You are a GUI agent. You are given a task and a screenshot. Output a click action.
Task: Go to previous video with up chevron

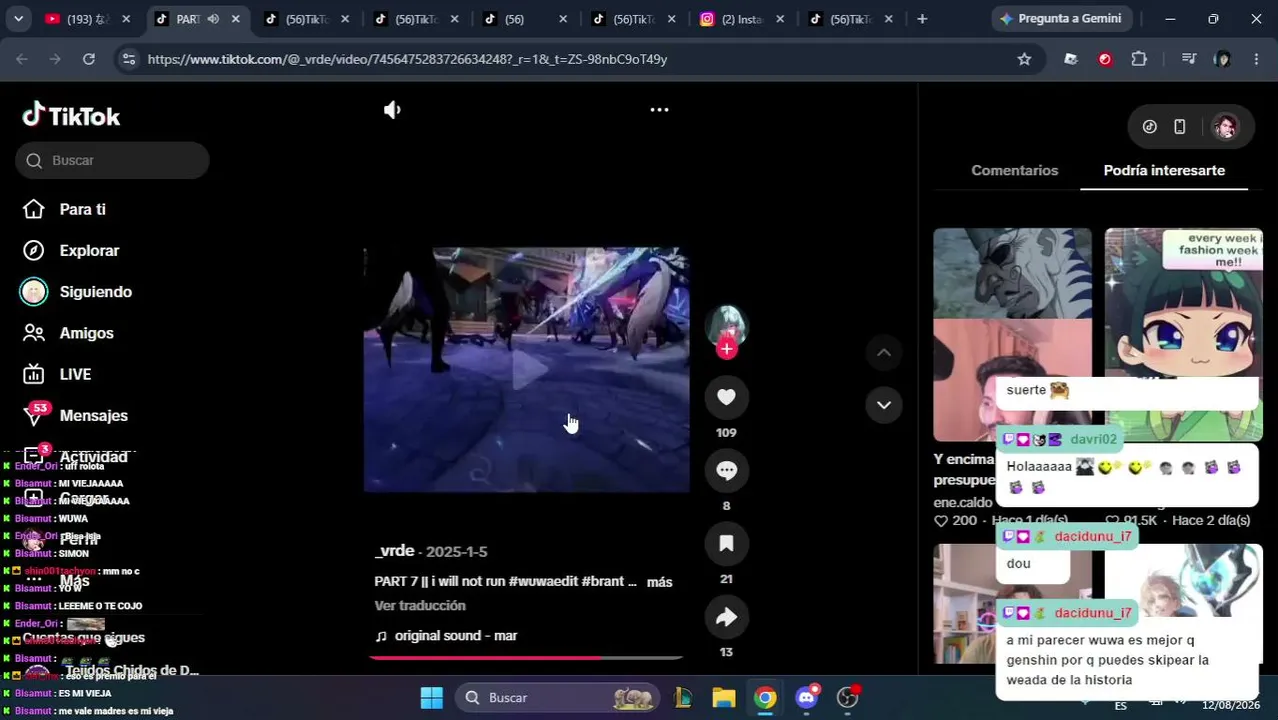[x=883, y=352]
